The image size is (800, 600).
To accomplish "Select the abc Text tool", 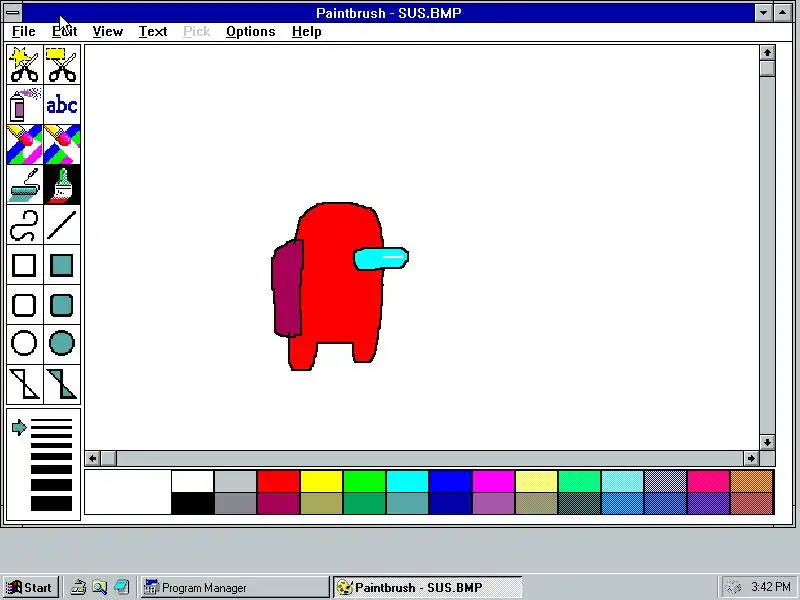I will pyautogui.click(x=62, y=105).
